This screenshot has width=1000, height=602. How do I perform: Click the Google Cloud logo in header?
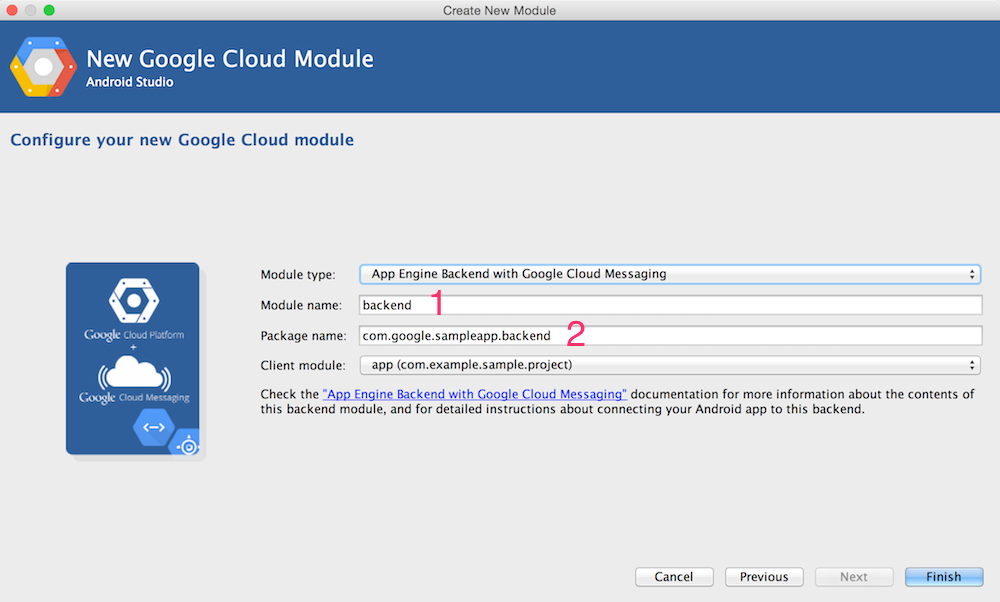click(x=42, y=68)
